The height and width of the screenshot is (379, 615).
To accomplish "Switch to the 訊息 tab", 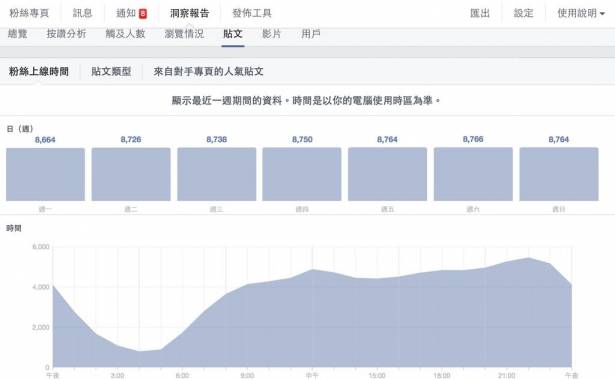I will (82, 13).
